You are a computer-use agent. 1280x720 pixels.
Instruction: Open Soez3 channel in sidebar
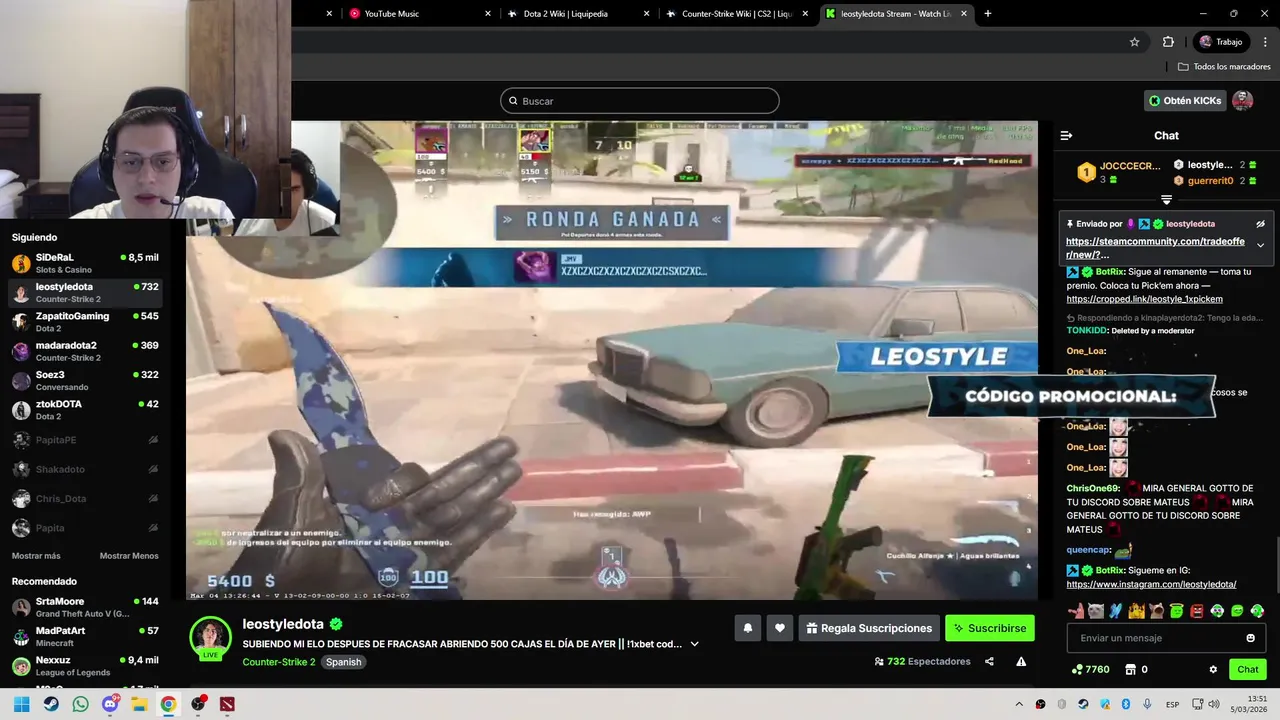tap(85, 380)
